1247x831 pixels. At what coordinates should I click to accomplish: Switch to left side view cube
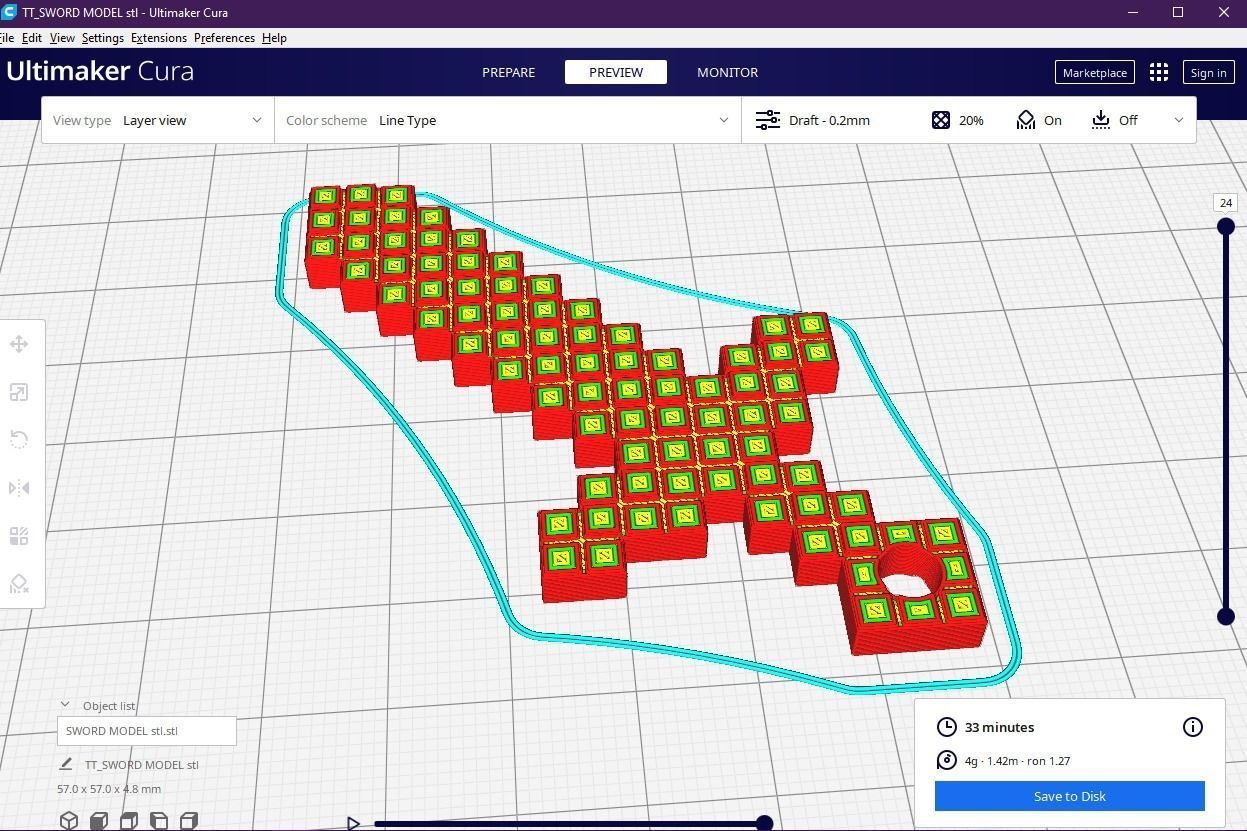click(159, 821)
